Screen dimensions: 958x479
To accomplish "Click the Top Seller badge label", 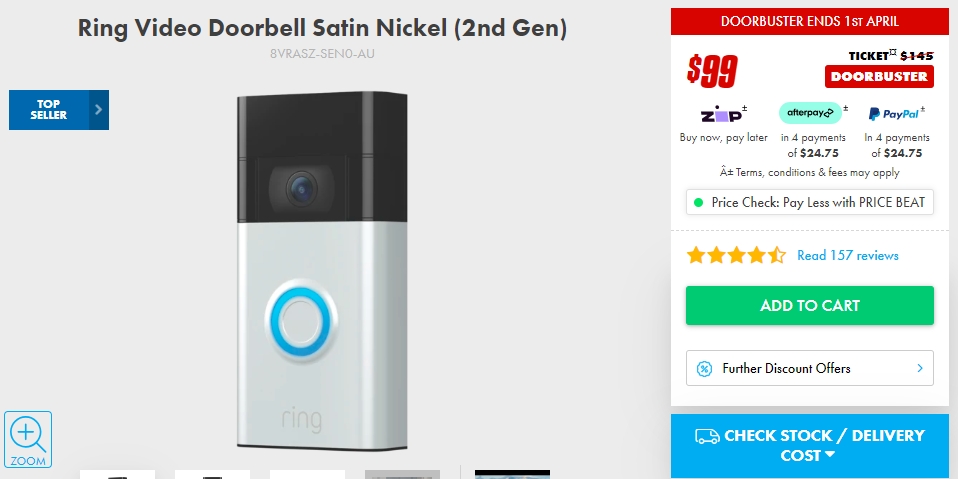I will [49, 110].
